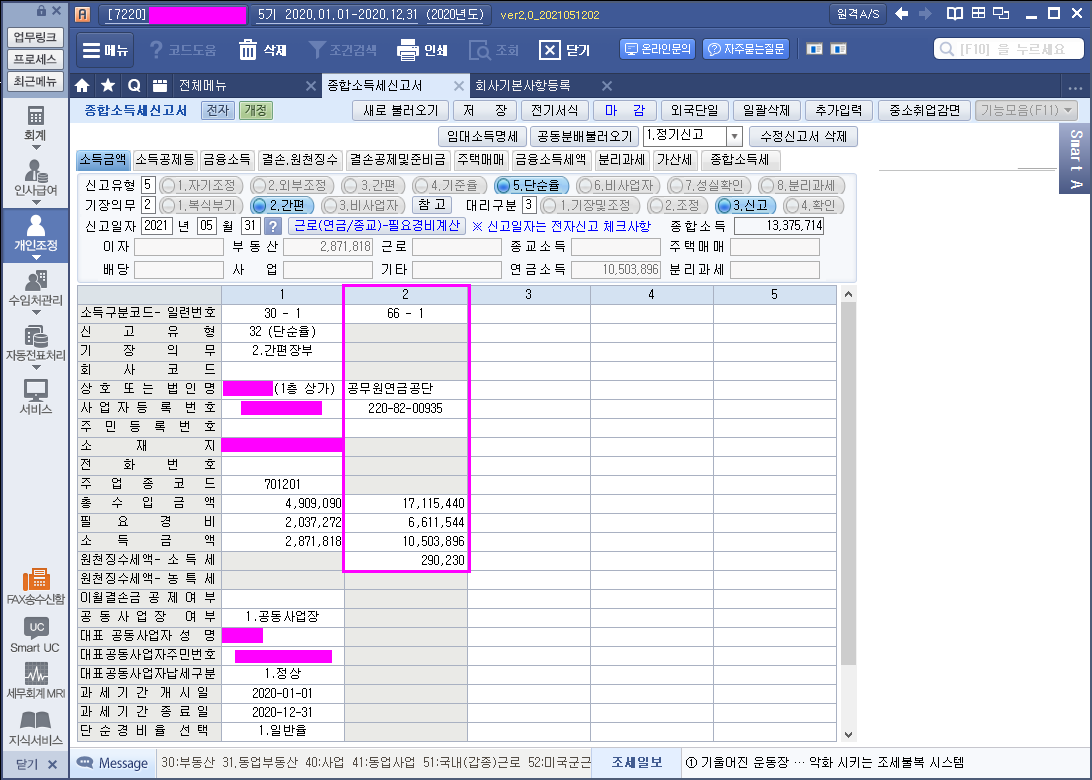Image resolution: width=1092 pixels, height=780 pixels.
Task: Select 3.신고 대리구분 radio
Action: (745, 205)
